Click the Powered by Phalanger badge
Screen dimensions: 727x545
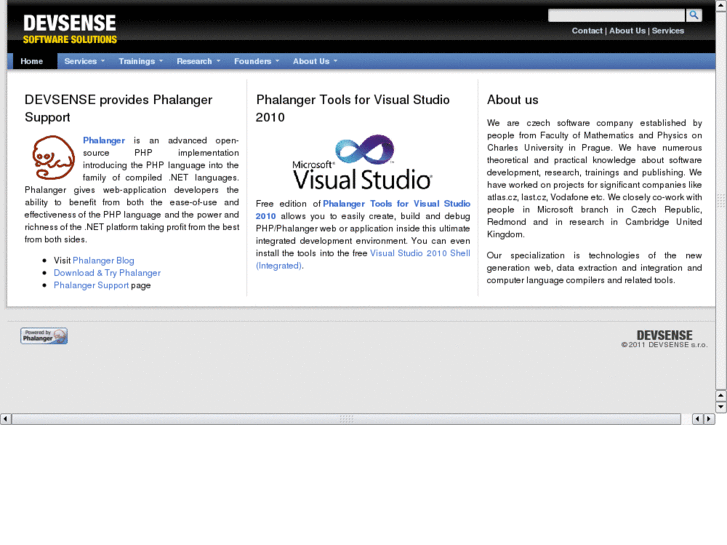44,336
